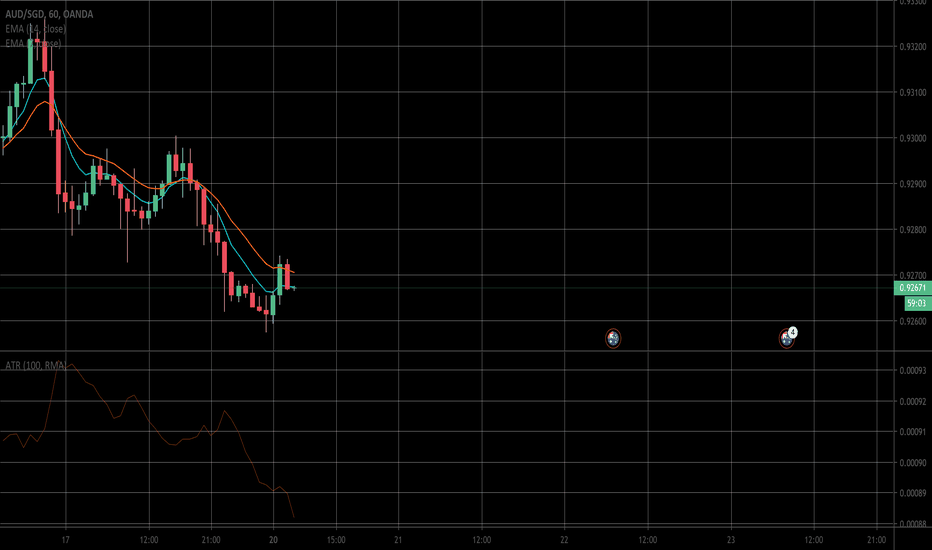Click the 20 date label on time axis
This screenshot has width=932, height=550.
tap(273, 540)
